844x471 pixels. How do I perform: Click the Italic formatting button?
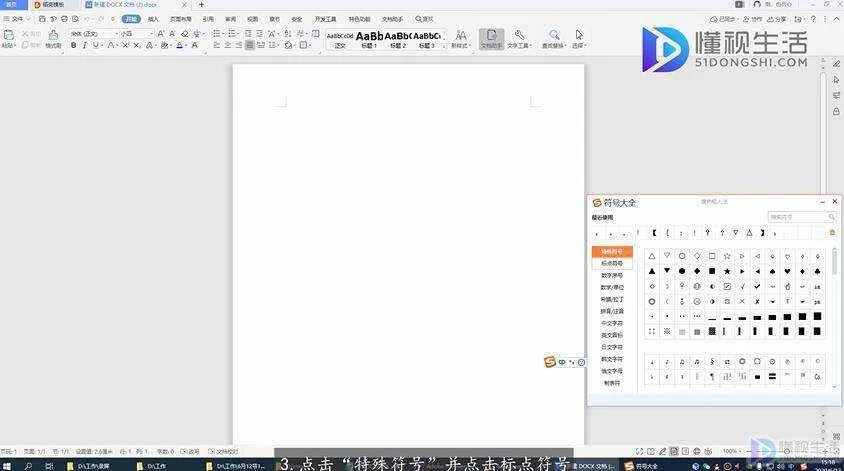click(85, 45)
